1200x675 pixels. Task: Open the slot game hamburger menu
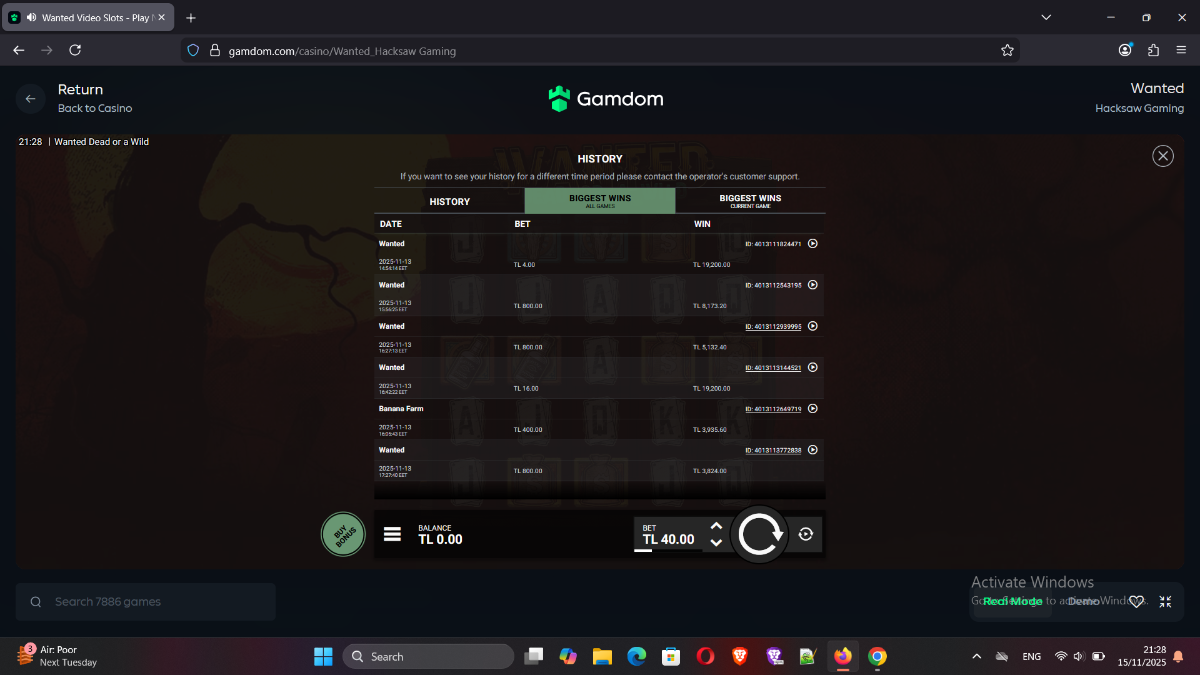pos(393,535)
